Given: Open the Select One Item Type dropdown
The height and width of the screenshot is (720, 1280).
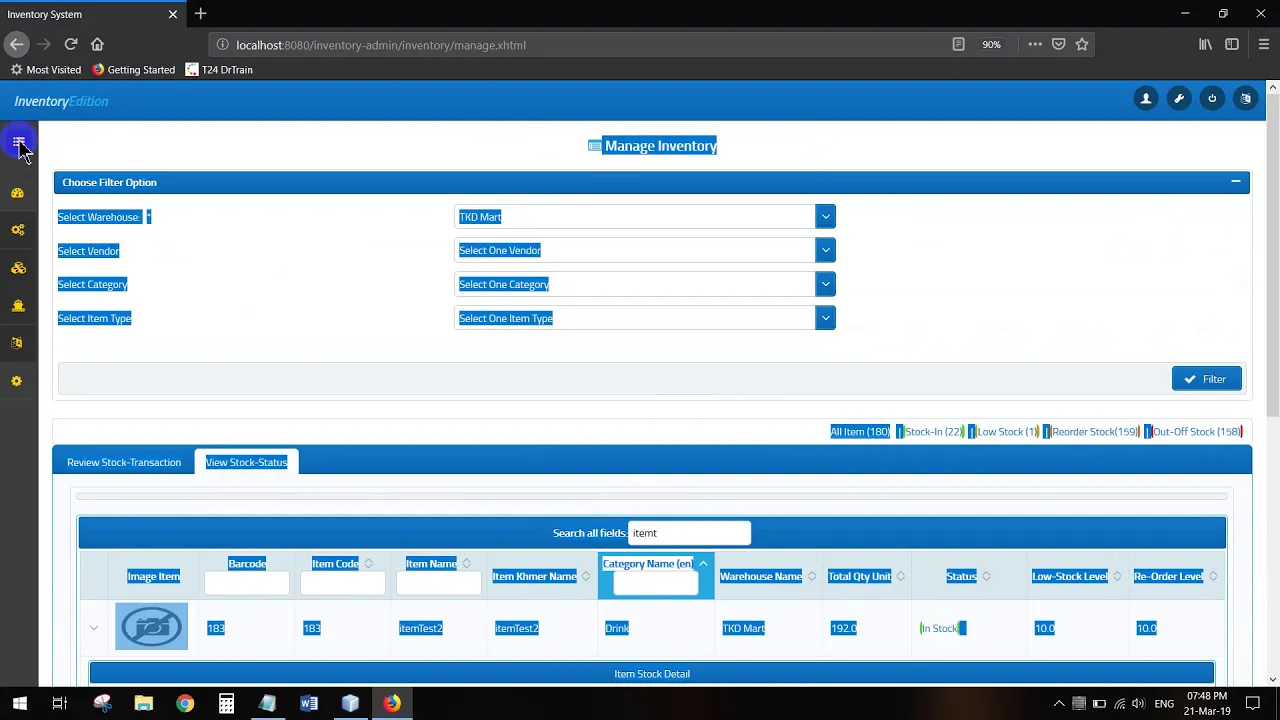Looking at the screenshot, I should pyautogui.click(x=645, y=318).
